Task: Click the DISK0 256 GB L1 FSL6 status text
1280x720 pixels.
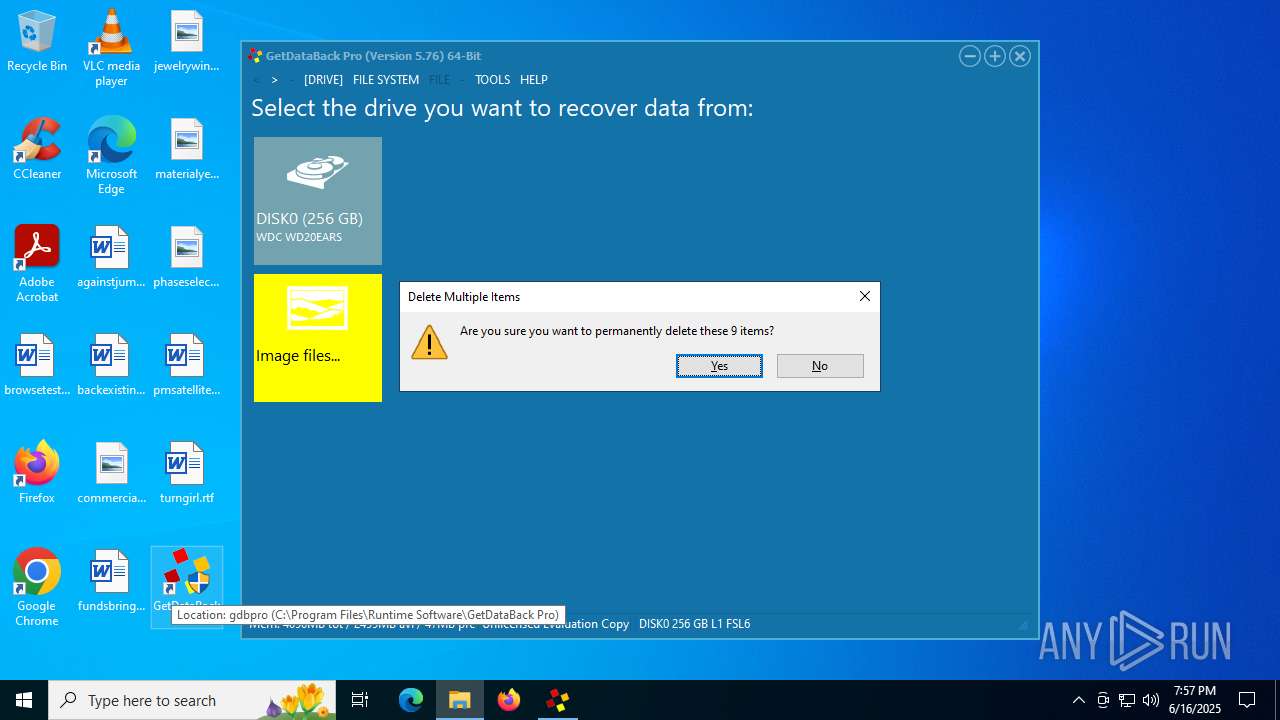Action: [694, 624]
